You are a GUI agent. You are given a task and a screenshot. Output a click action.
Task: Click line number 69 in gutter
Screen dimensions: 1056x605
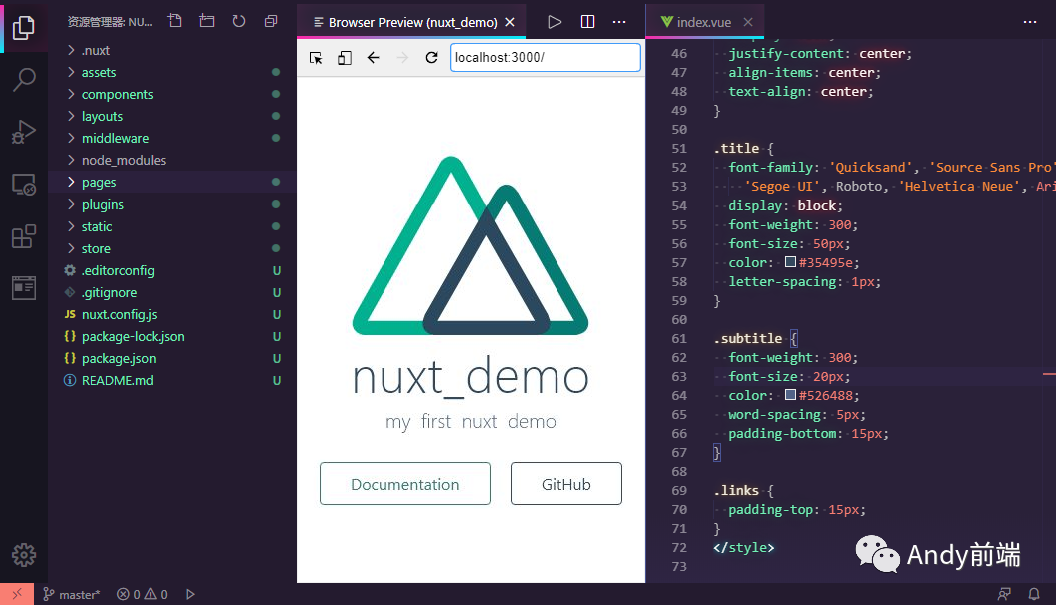[x=679, y=490]
